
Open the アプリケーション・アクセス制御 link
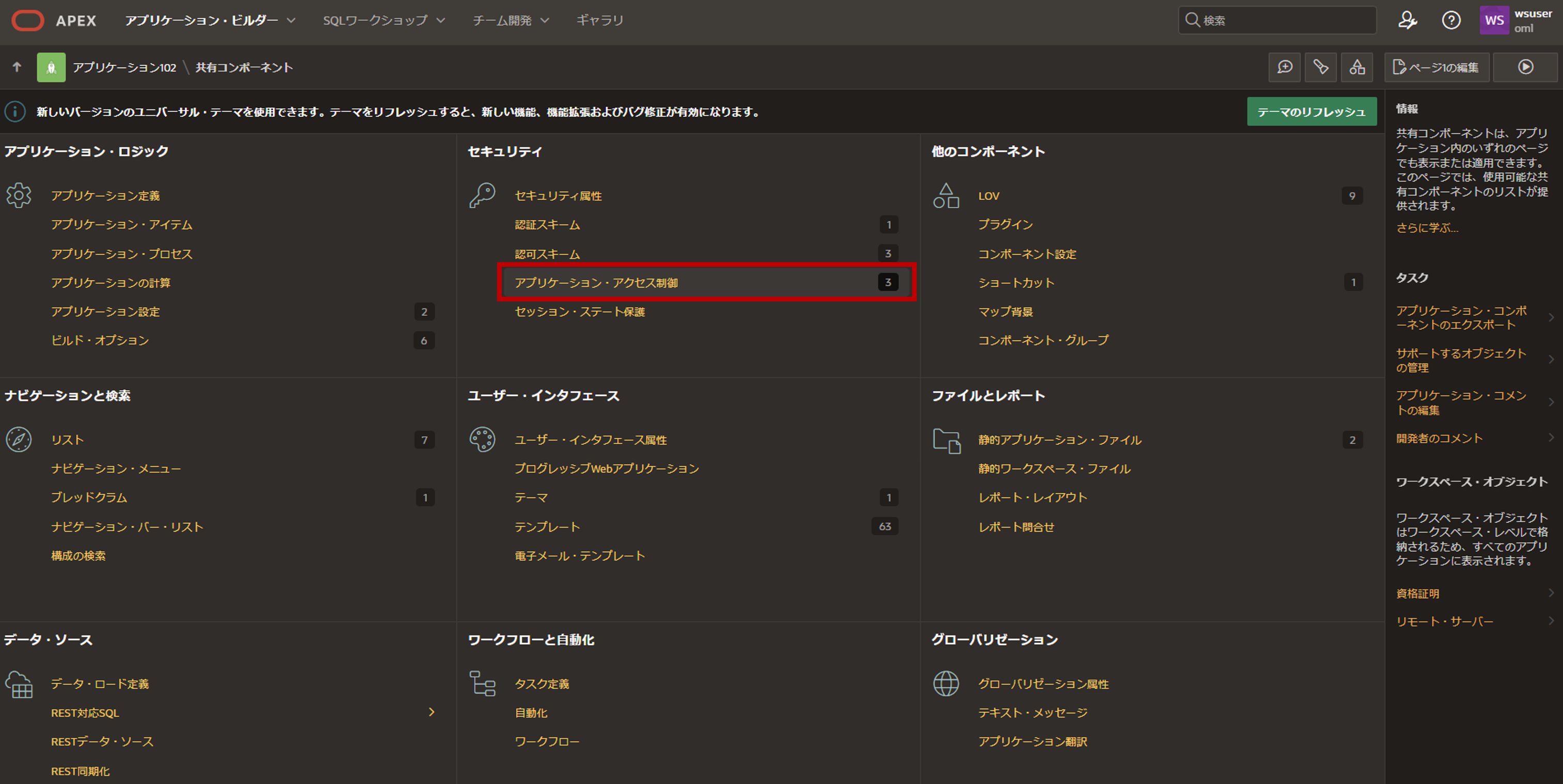point(596,283)
